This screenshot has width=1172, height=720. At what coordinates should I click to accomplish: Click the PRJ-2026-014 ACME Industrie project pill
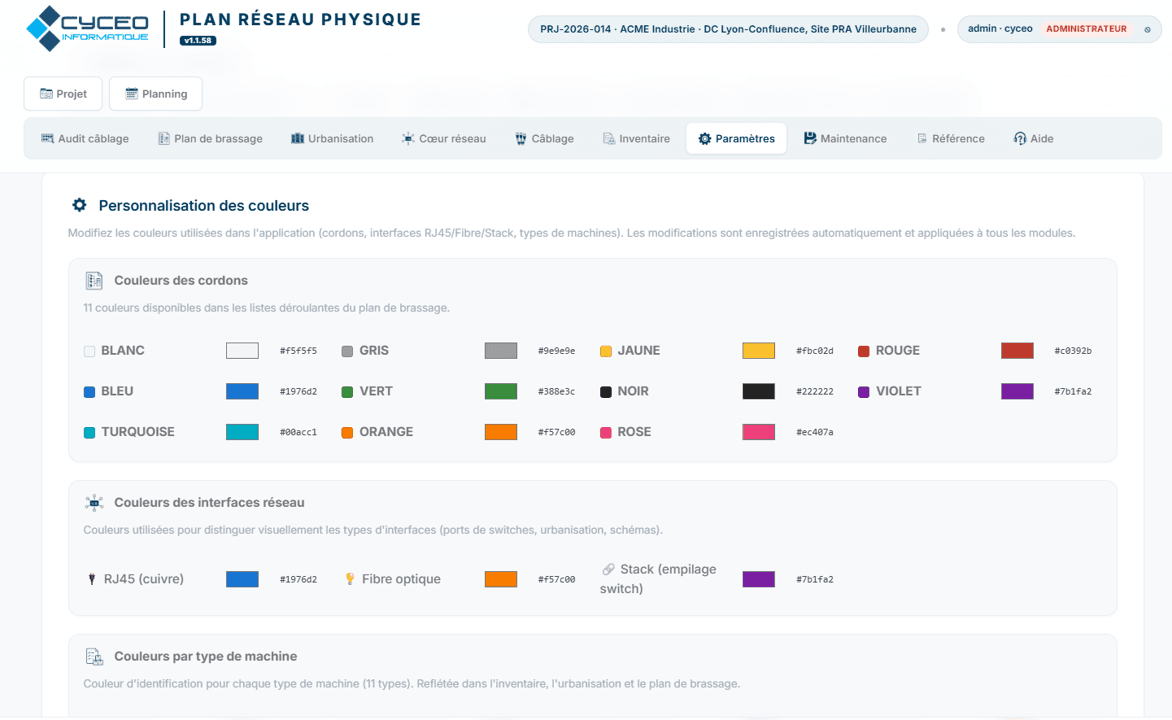(728, 29)
